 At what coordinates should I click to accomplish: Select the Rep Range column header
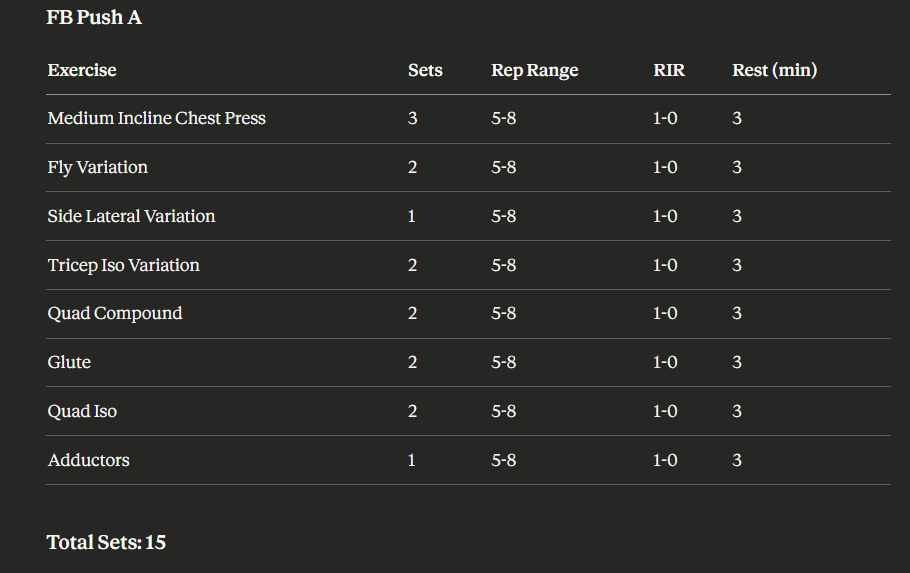[x=534, y=70]
